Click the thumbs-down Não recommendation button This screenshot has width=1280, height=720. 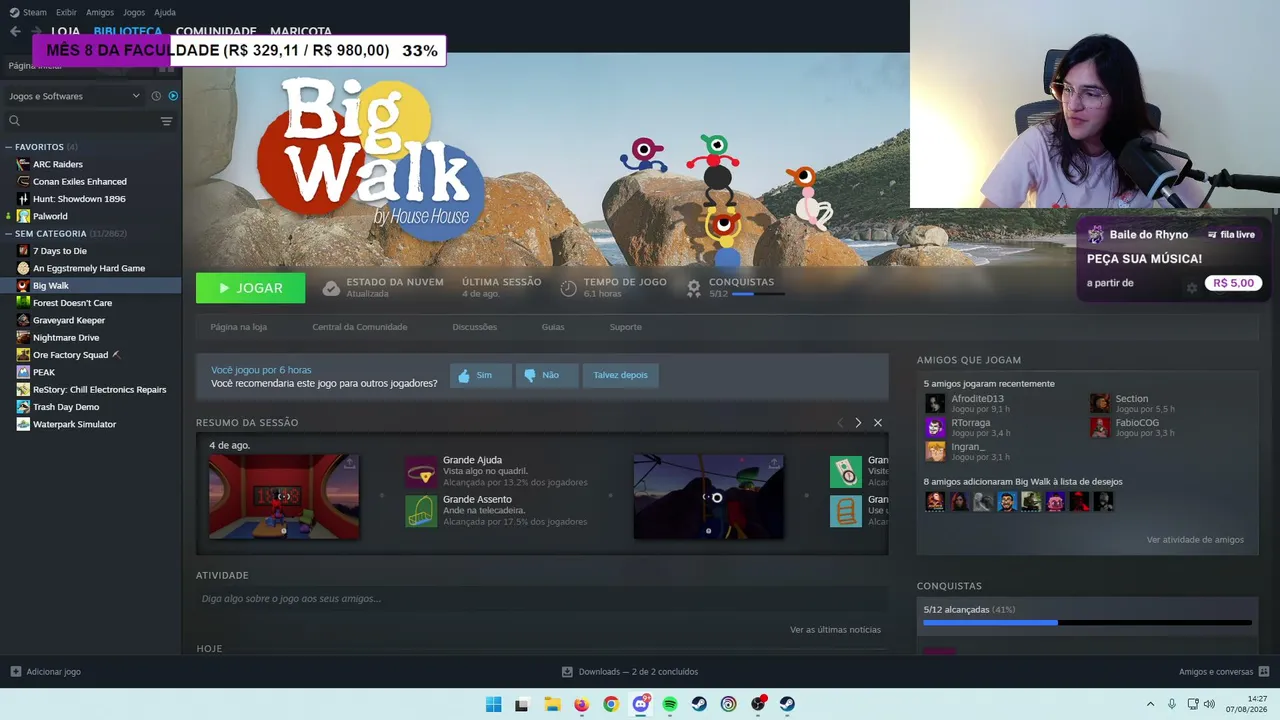pyautogui.click(x=547, y=375)
